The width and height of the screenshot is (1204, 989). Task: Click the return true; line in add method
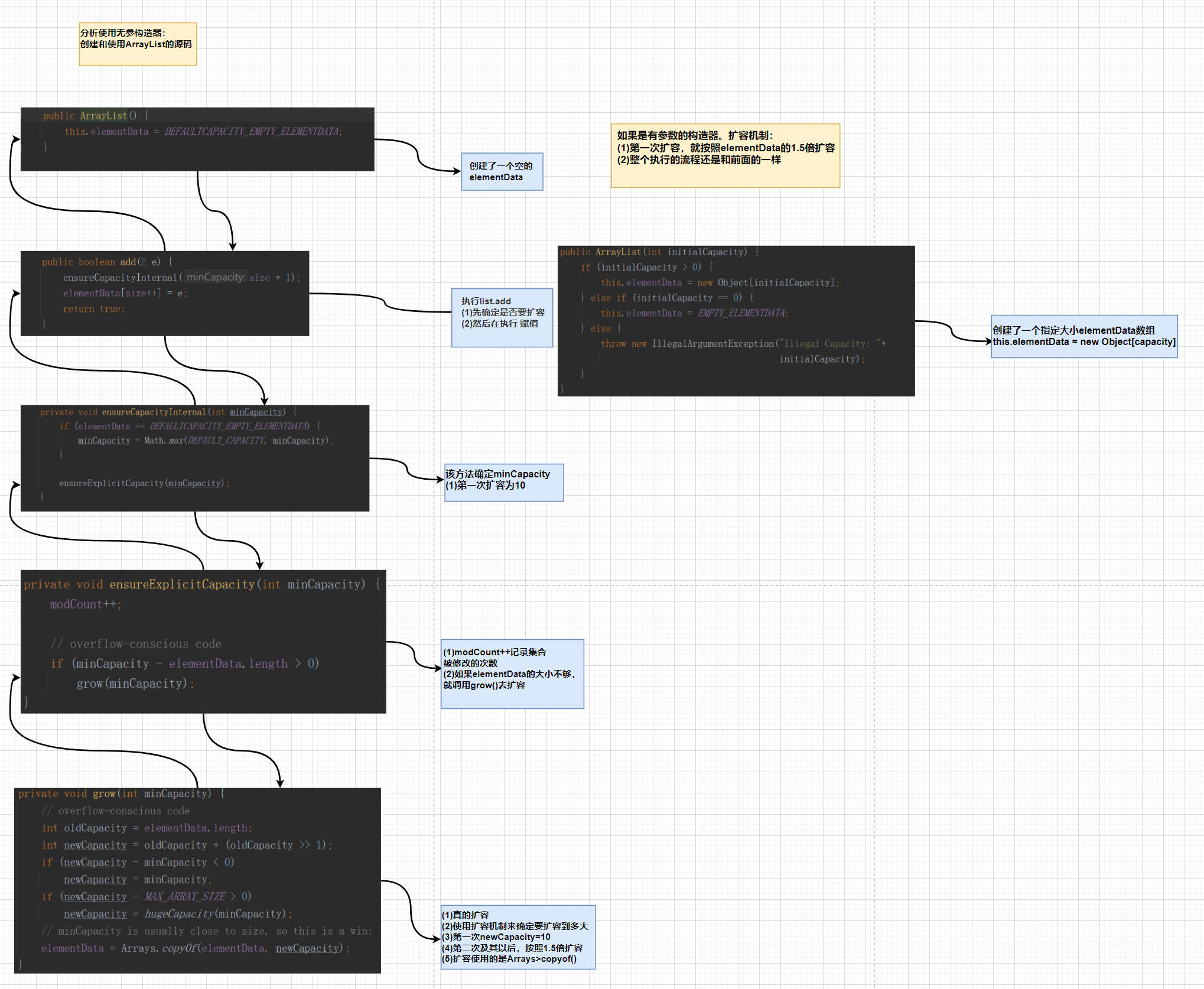click(93, 309)
